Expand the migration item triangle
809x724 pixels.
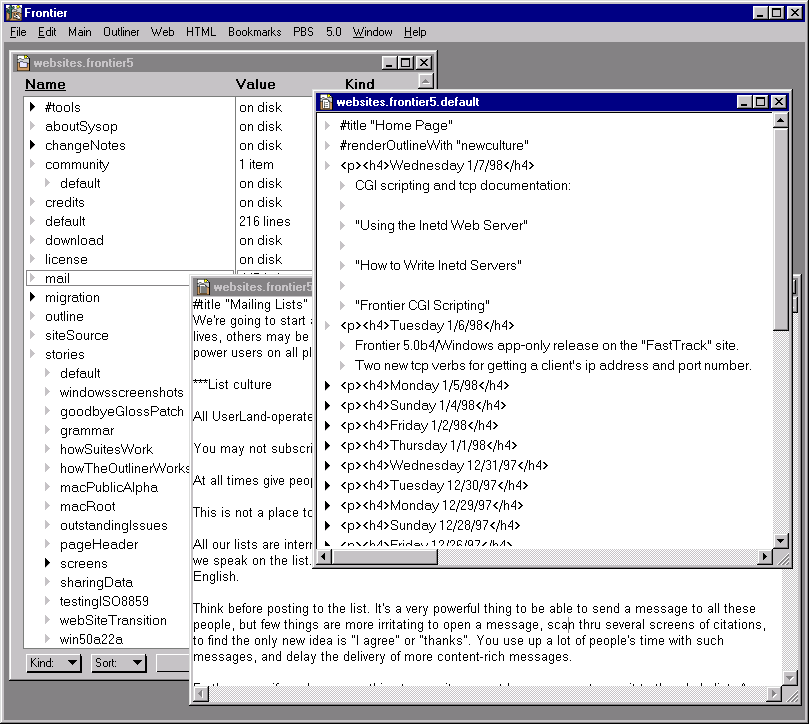click(33, 297)
